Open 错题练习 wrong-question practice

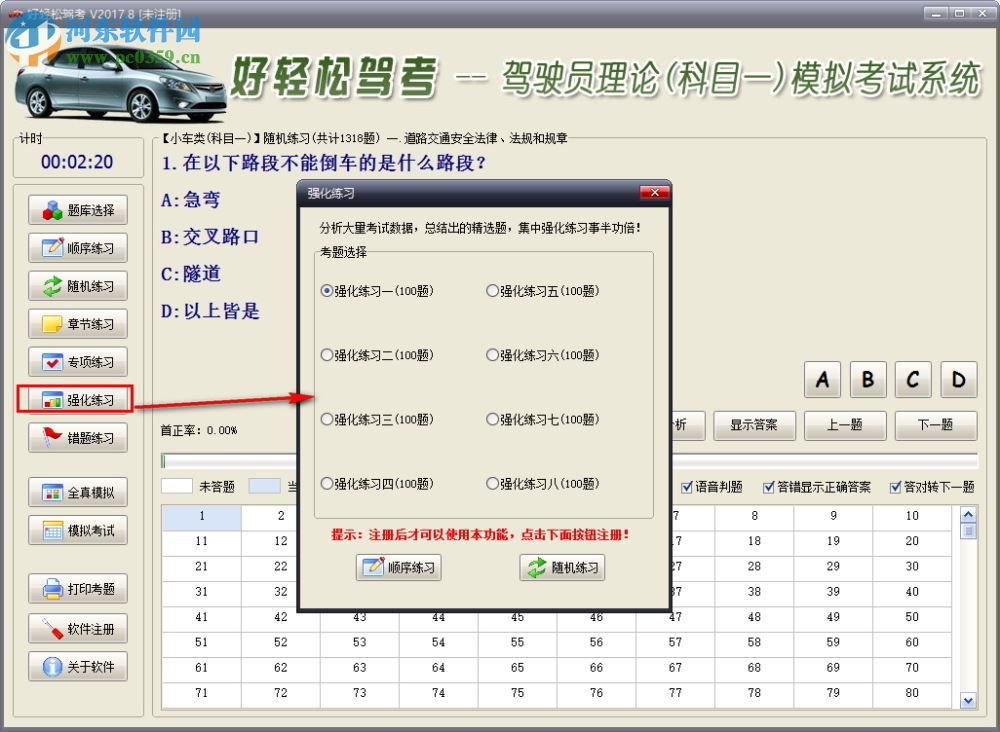pyautogui.click(x=77, y=437)
